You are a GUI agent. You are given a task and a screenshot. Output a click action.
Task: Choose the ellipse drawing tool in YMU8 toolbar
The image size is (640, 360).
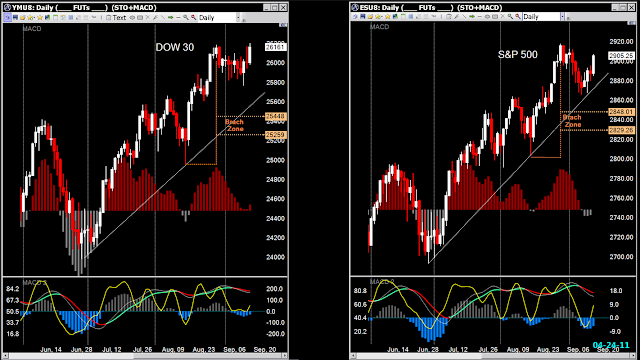tap(132, 18)
